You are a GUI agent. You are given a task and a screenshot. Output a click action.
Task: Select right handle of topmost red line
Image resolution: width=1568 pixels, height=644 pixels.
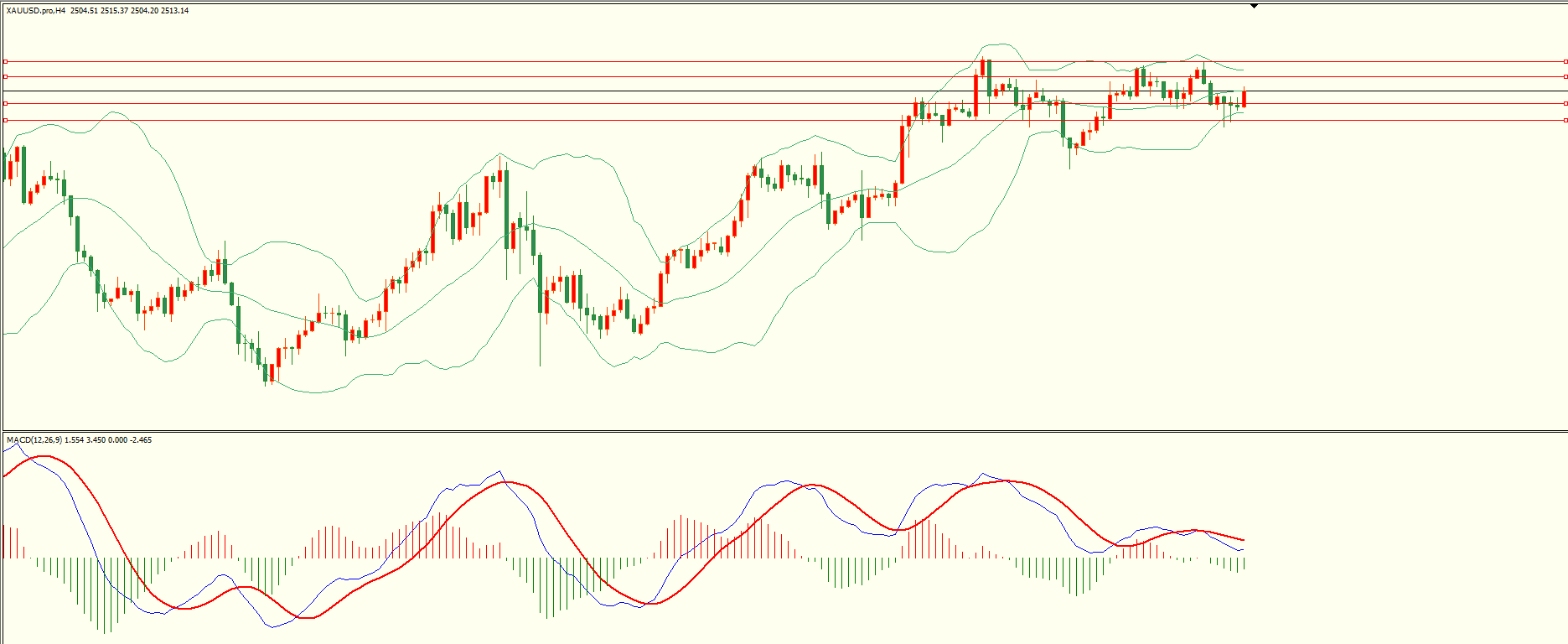point(1565,61)
